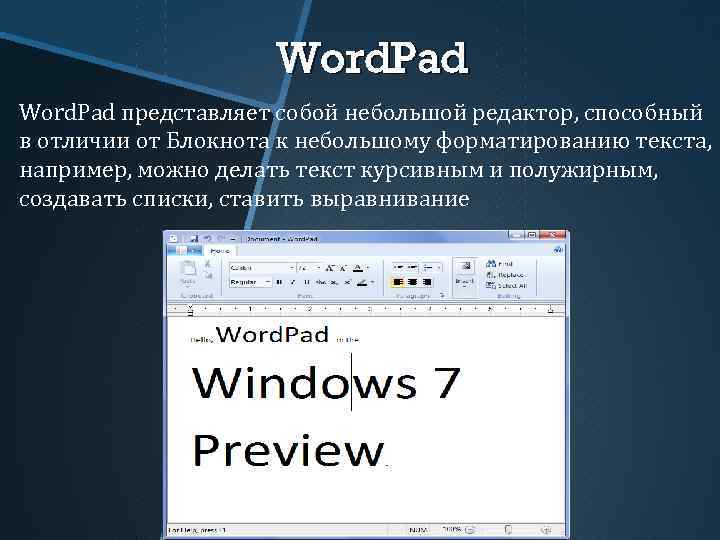This screenshot has height=540, width=720.
Task: Select Align text left
Action: point(398,282)
